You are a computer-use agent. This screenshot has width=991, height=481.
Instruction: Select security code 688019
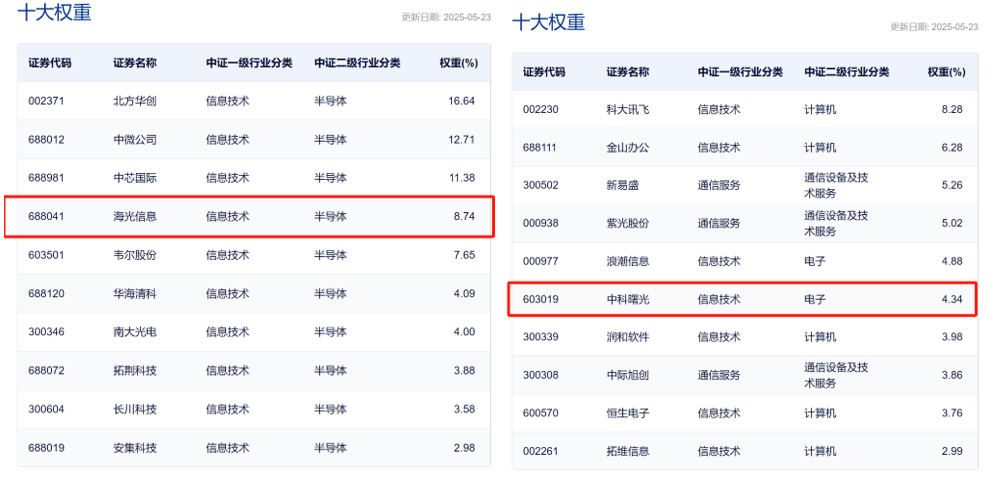[x=46, y=448]
